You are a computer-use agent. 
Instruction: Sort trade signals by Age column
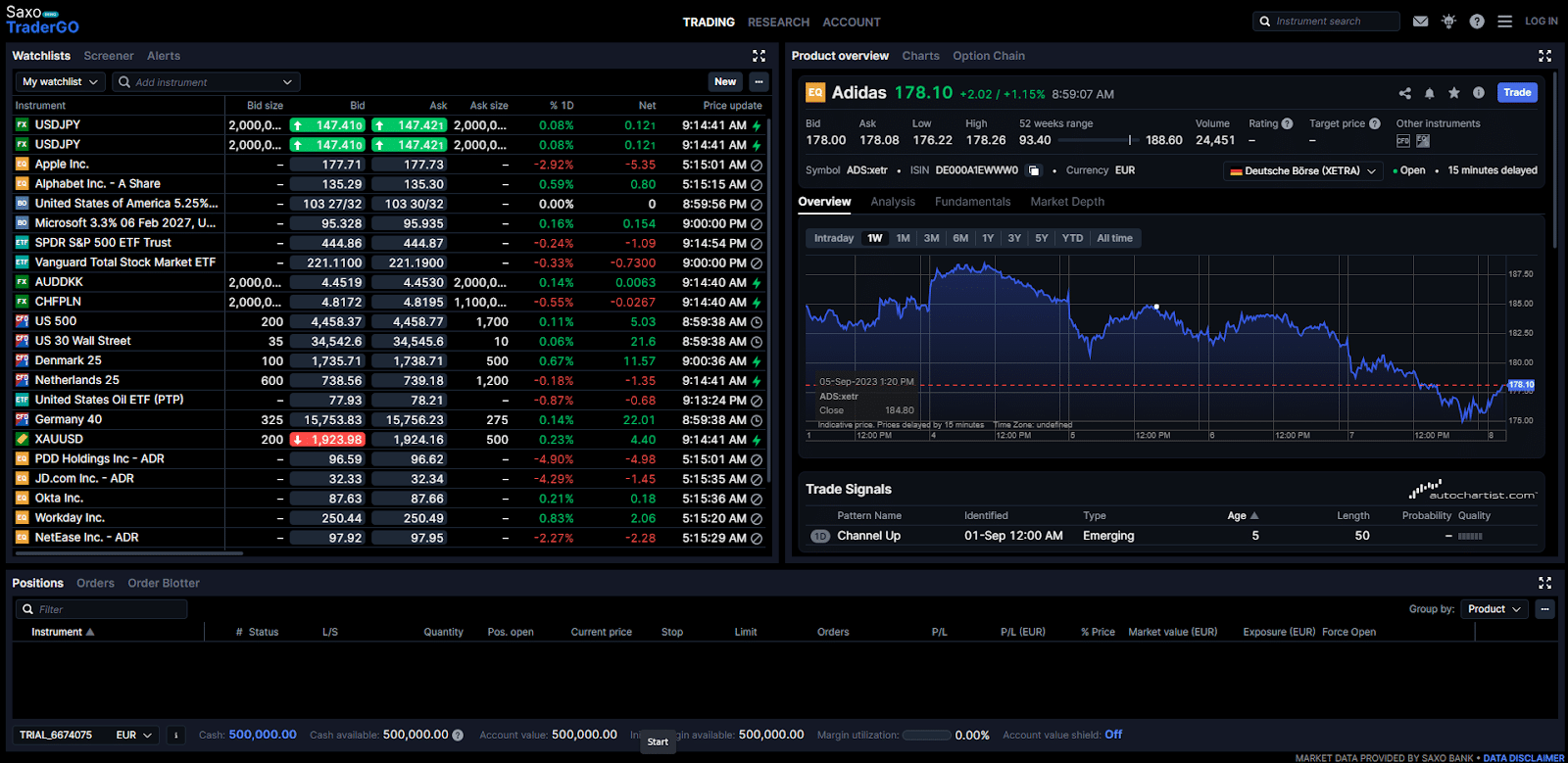(x=1243, y=516)
